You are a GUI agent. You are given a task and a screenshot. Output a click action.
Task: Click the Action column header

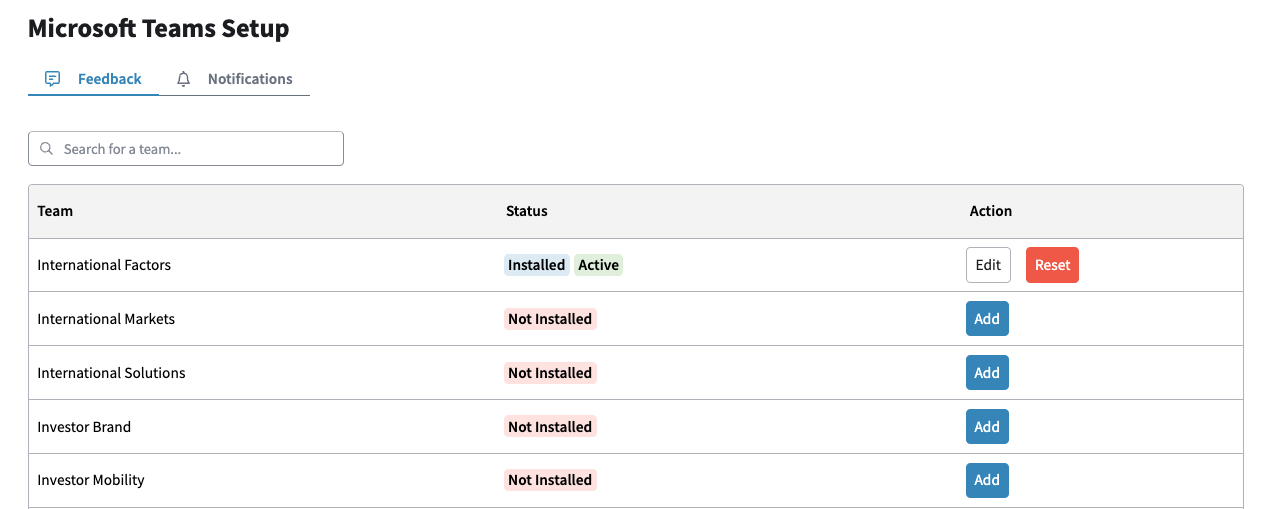click(991, 211)
